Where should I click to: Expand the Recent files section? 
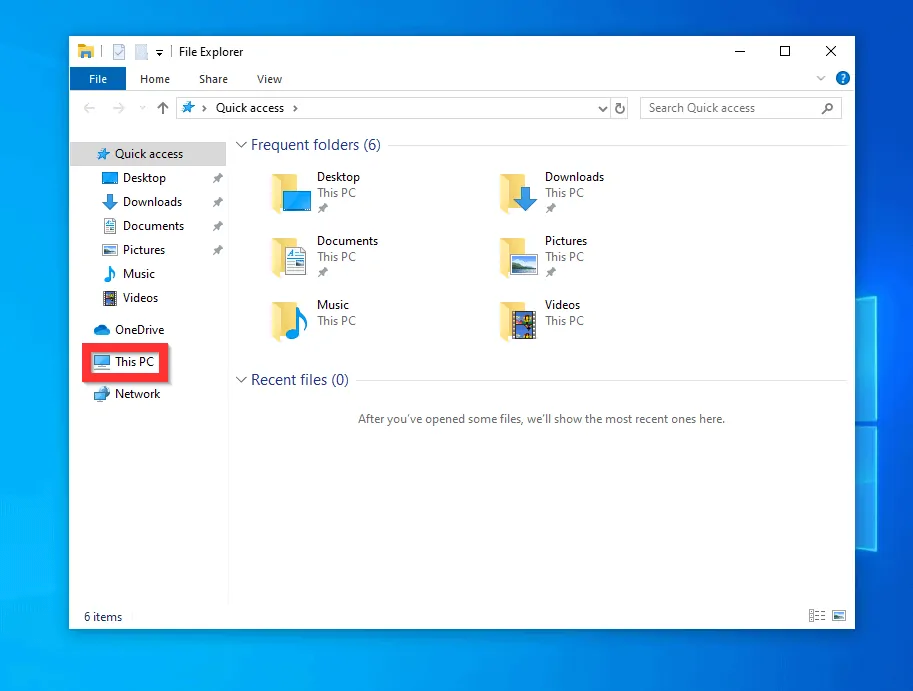pyautogui.click(x=241, y=379)
